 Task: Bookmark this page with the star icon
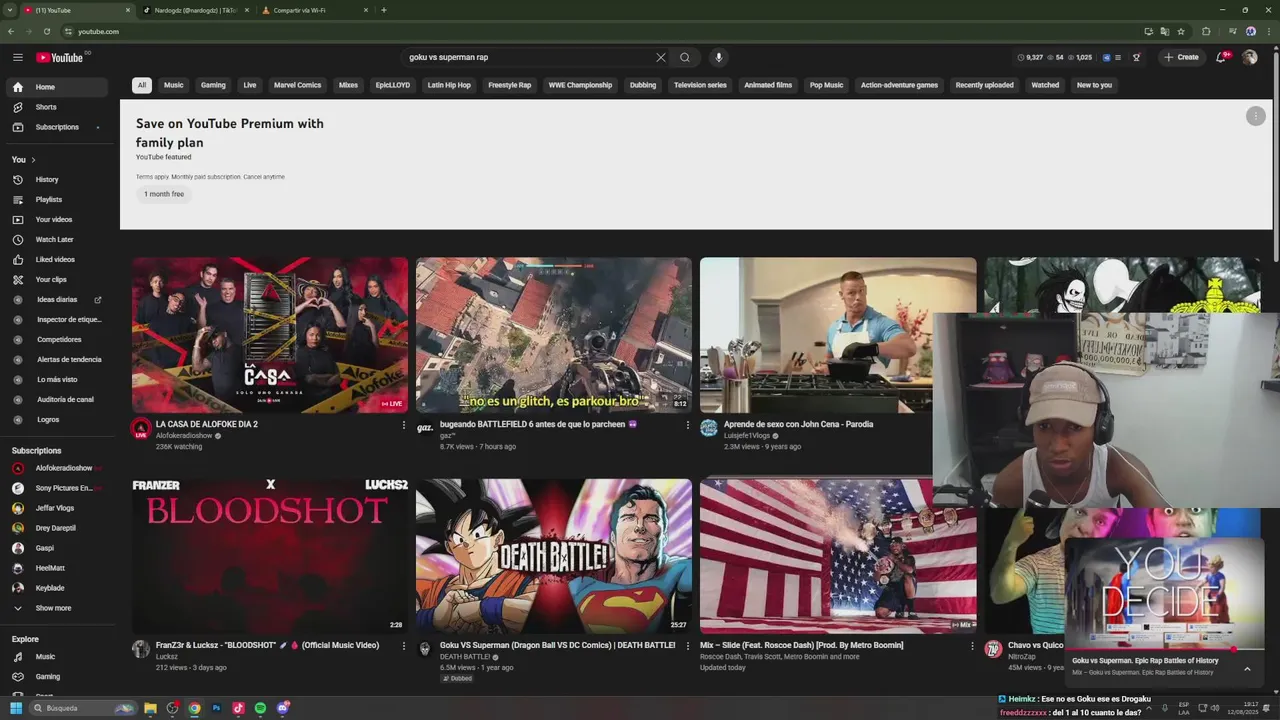[1181, 31]
